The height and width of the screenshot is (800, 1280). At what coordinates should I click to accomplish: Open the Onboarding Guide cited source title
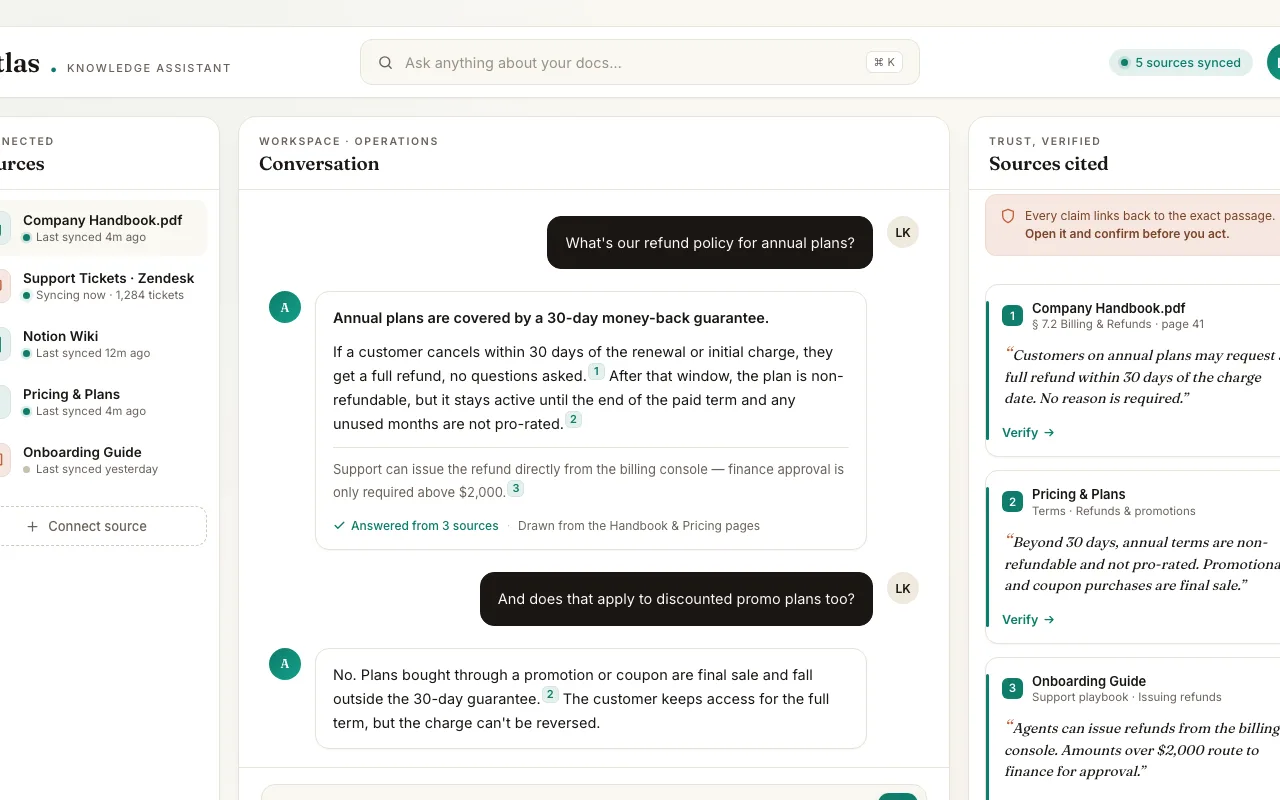coord(1089,681)
